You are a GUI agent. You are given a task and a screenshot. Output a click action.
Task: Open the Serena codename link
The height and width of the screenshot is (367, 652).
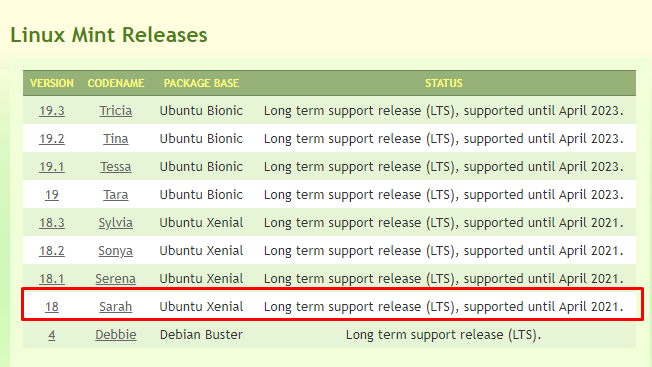pyautogui.click(x=116, y=278)
